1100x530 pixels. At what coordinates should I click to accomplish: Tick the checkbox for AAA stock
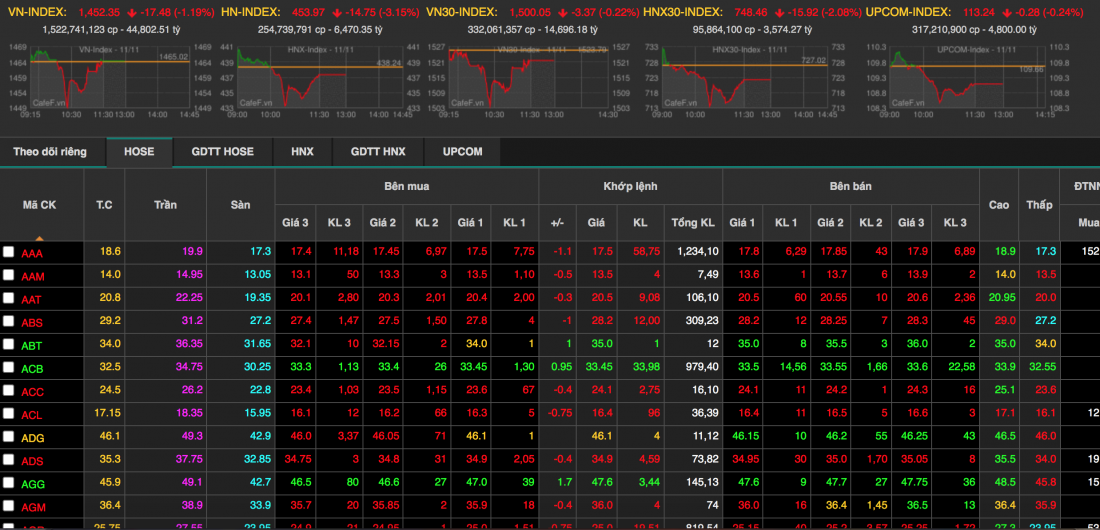coord(9,253)
